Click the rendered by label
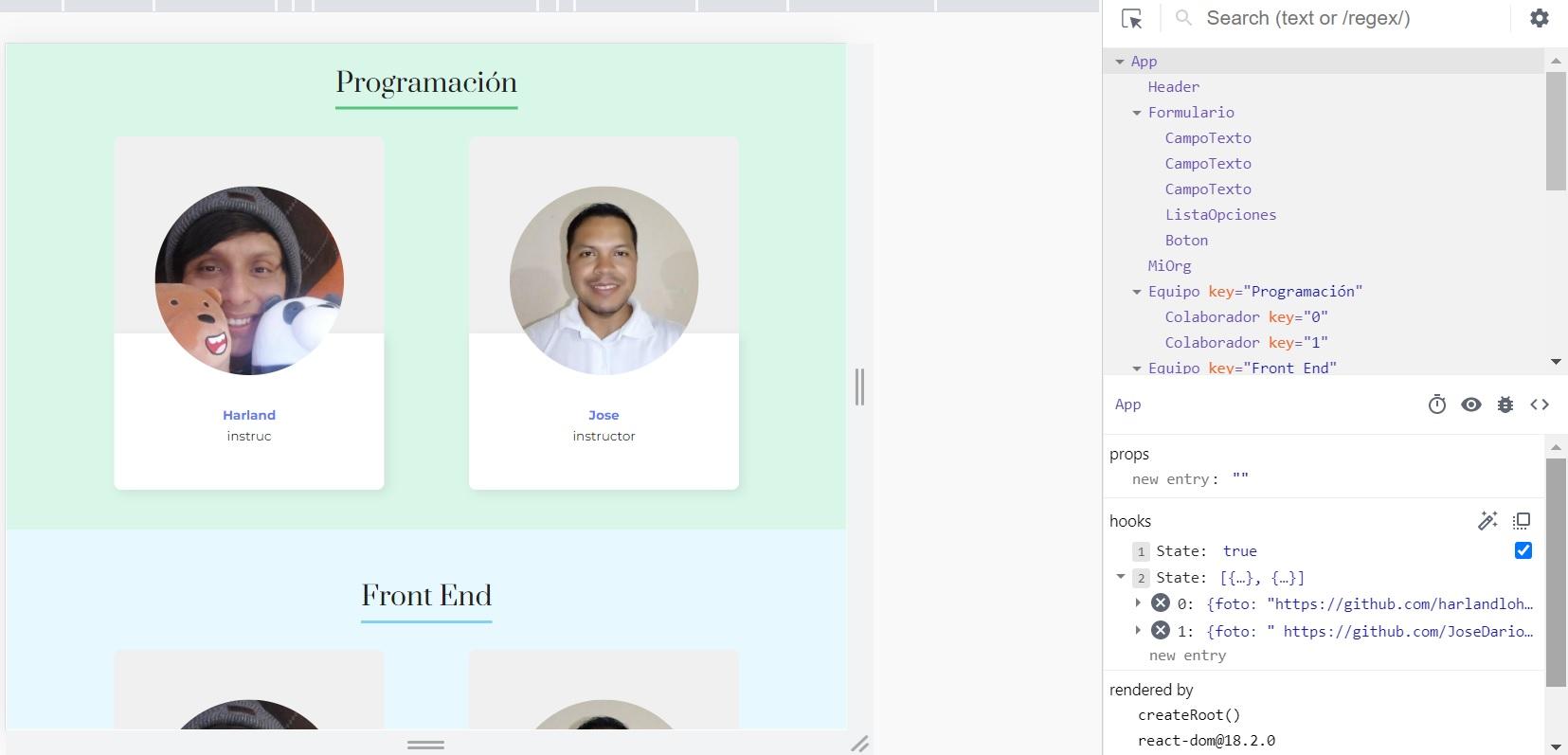 click(x=1151, y=690)
